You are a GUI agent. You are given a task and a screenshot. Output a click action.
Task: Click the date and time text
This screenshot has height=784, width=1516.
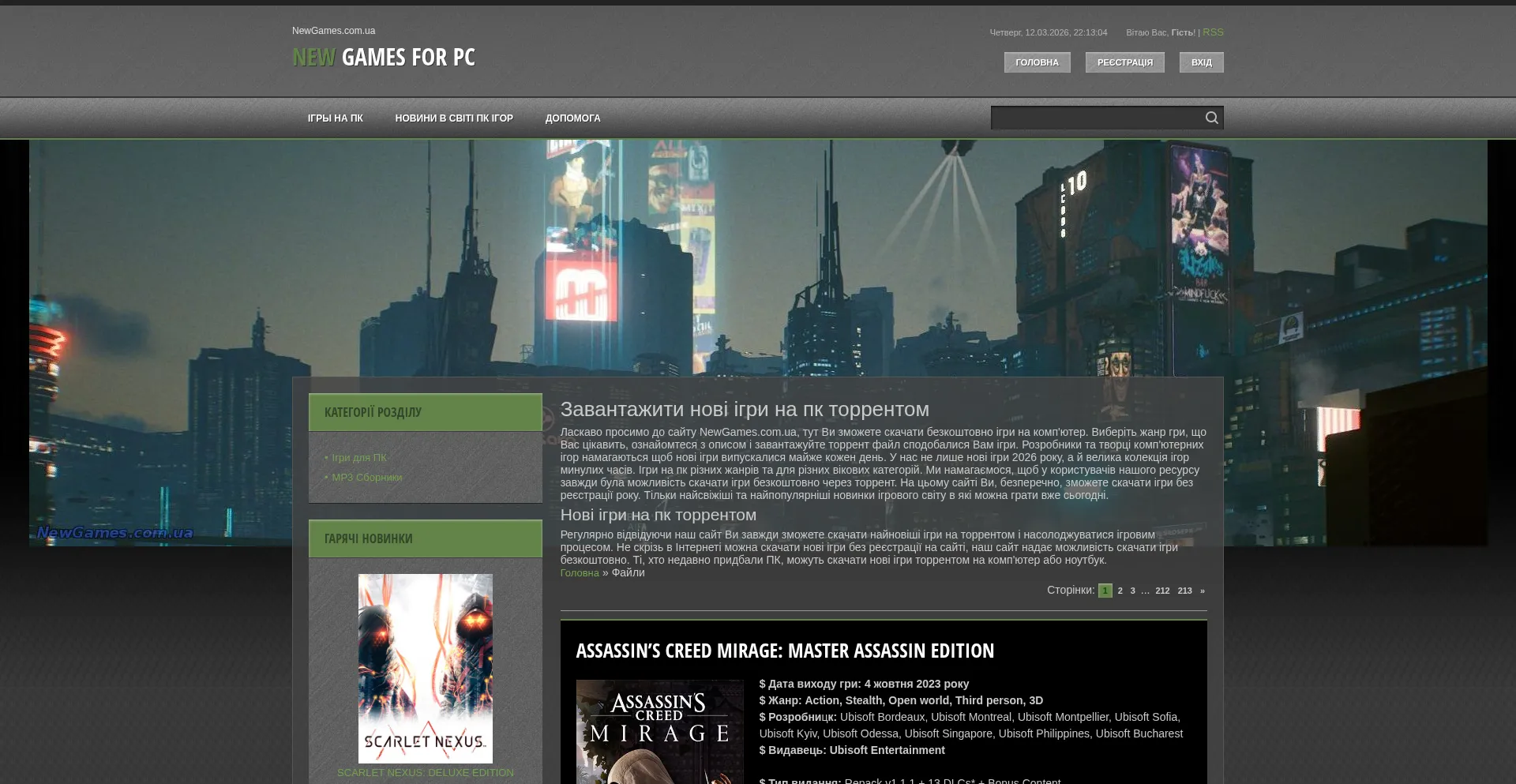point(1049,32)
